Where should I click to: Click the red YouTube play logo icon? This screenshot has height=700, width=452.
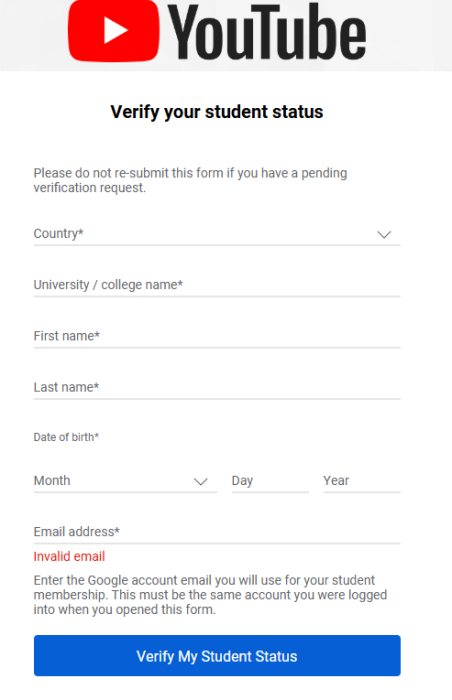coord(113,30)
